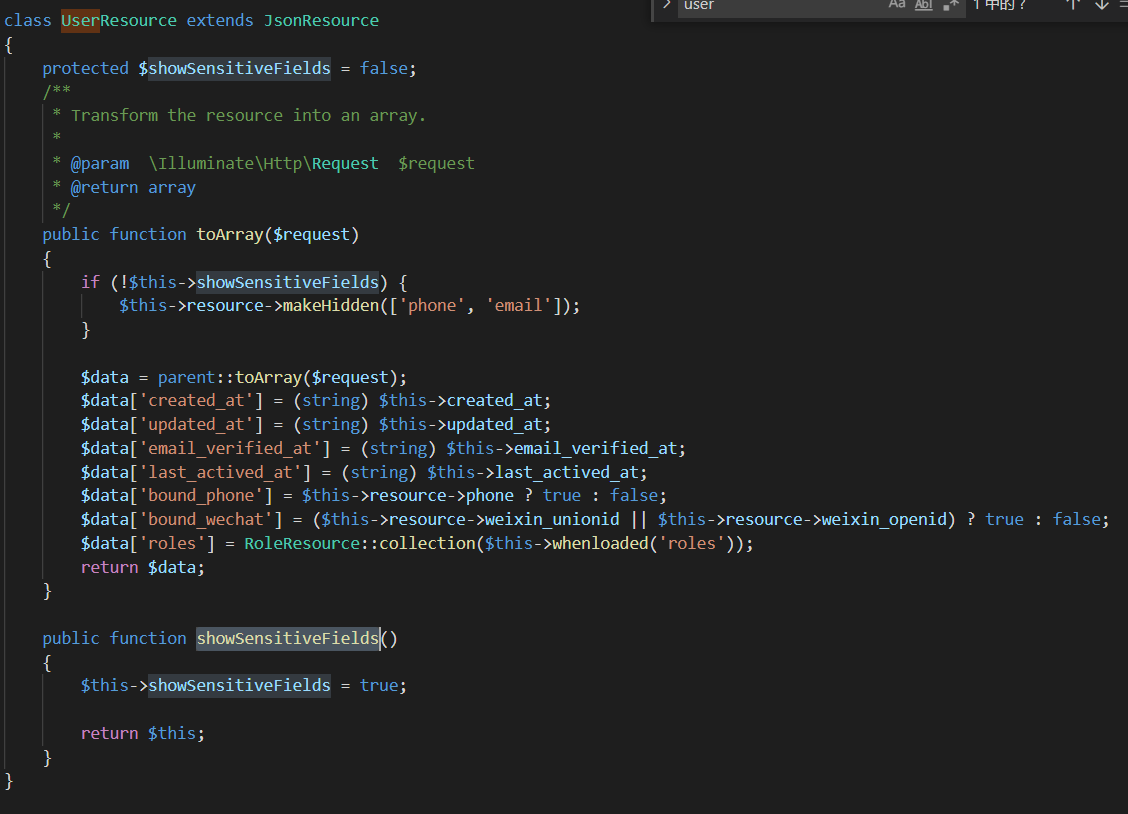Click "showSensitiveFields" inside the if condition
Image resolution: width=1128 pixels, height=814 pixels.
[x=288, y=283]
